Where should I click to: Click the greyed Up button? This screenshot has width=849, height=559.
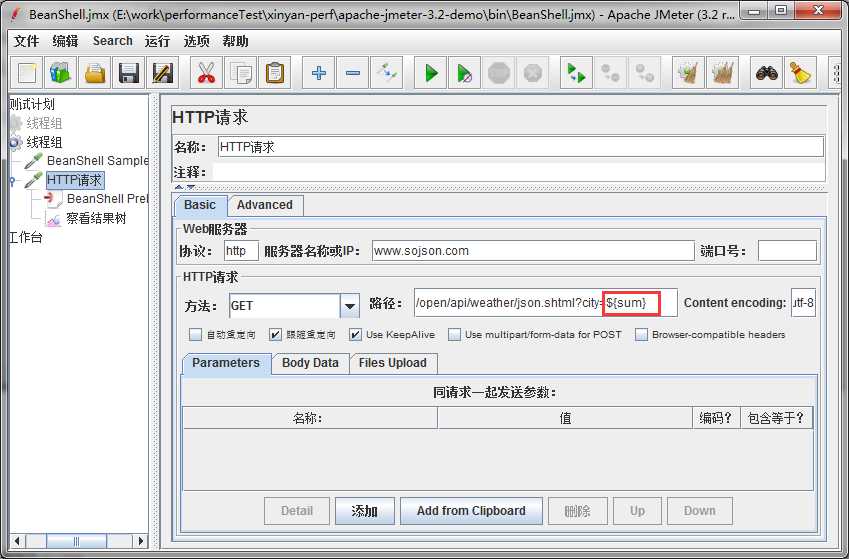tap(637, 511)
